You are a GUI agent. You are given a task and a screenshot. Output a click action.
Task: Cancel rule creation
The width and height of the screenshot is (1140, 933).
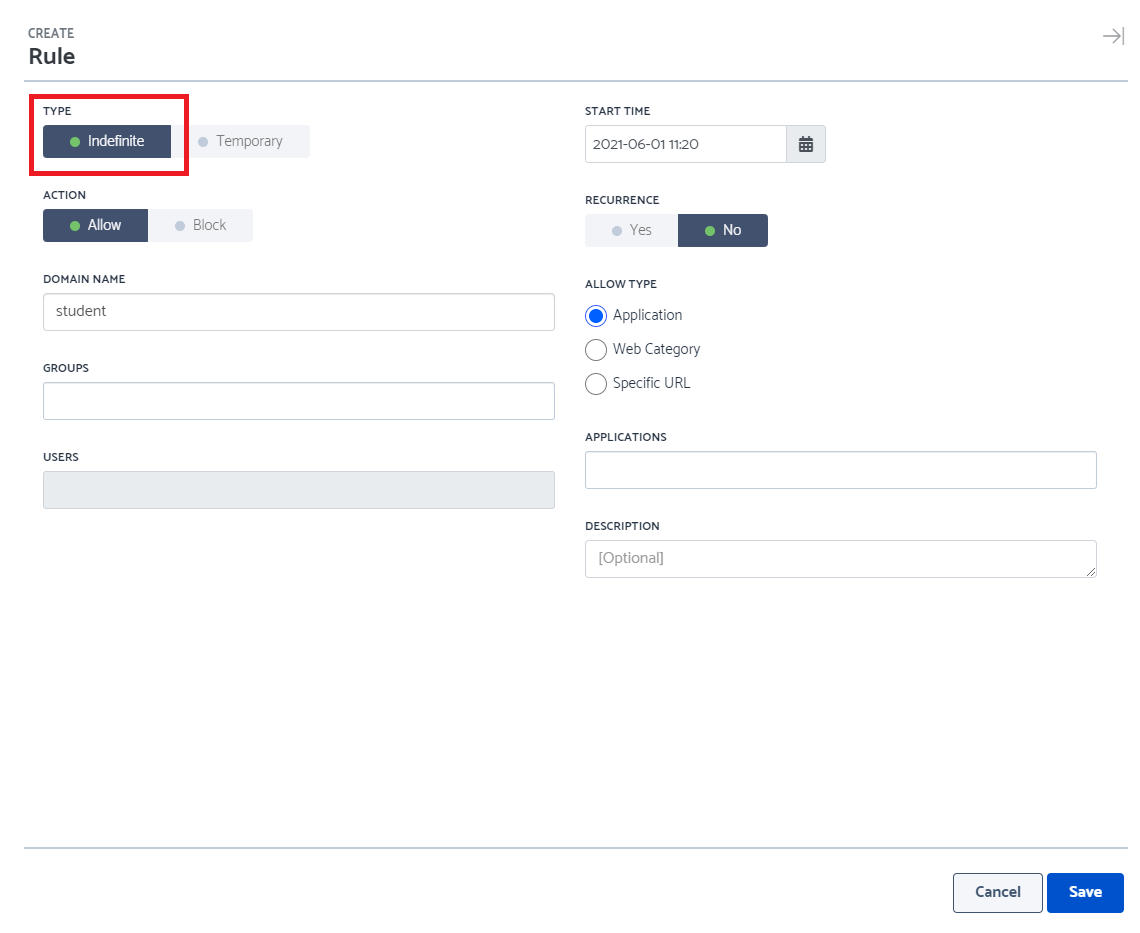(x=998, y=892)
